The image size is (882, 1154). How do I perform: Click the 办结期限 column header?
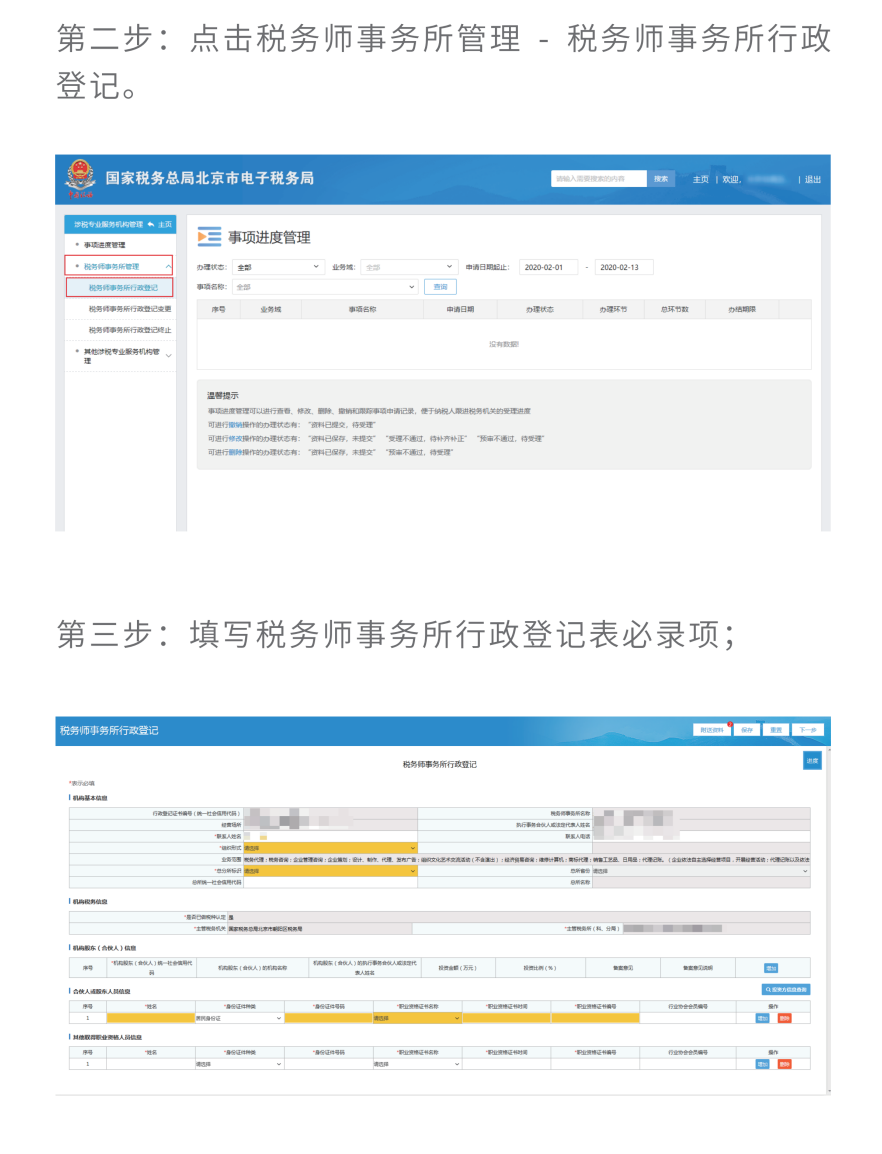tap(741, 309)
